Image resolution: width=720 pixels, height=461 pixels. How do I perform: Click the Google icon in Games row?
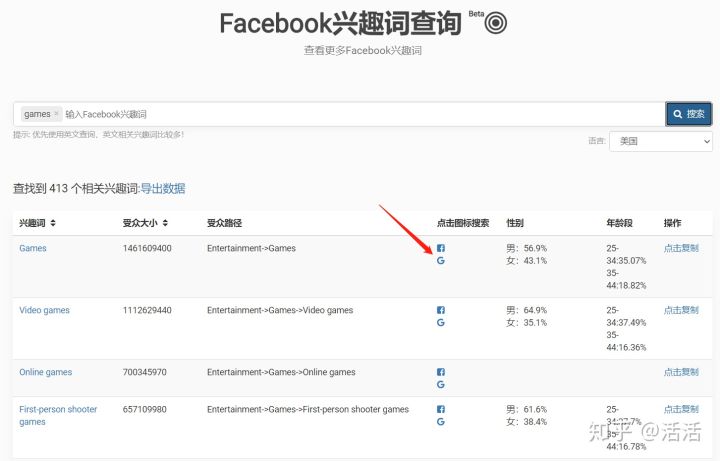441,260
